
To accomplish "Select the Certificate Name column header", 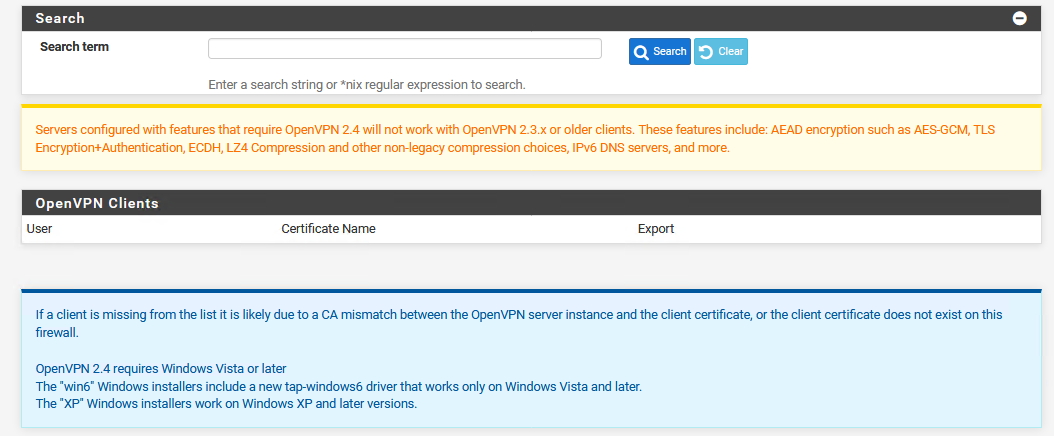I will pyautogui.click(x=328, y=228).
